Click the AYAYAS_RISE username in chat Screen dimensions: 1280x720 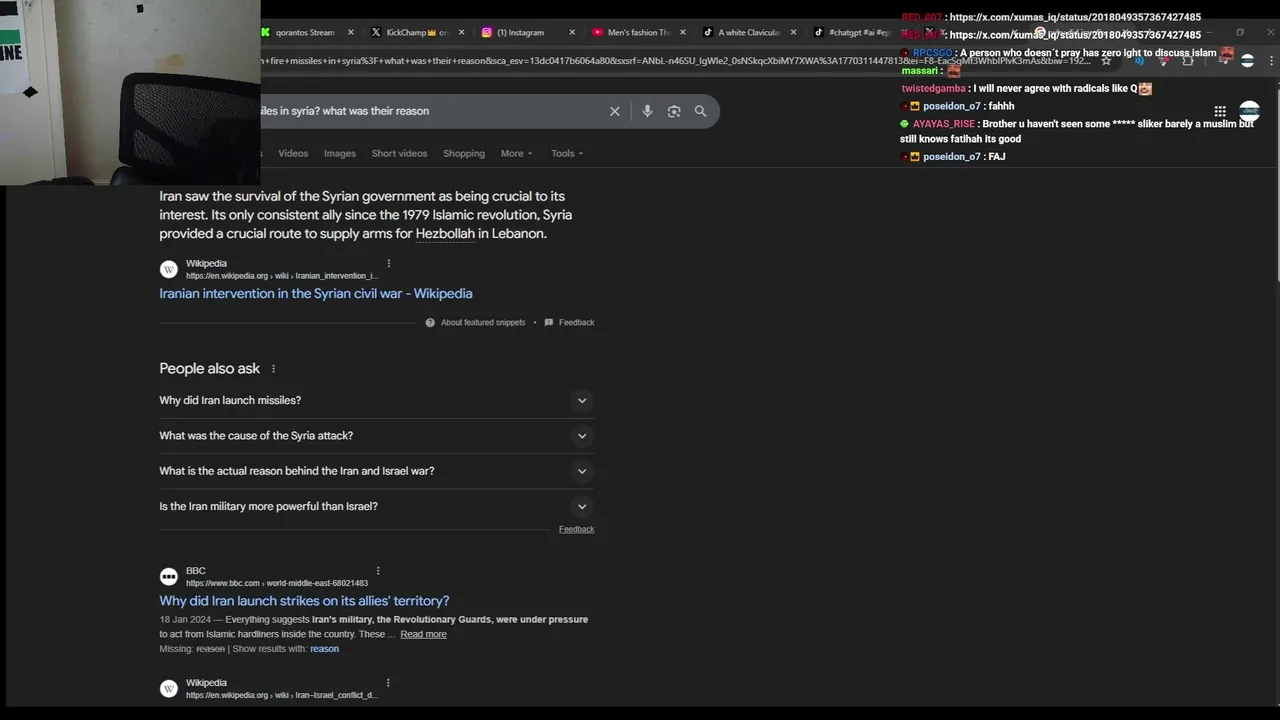[x=943, y=124]
